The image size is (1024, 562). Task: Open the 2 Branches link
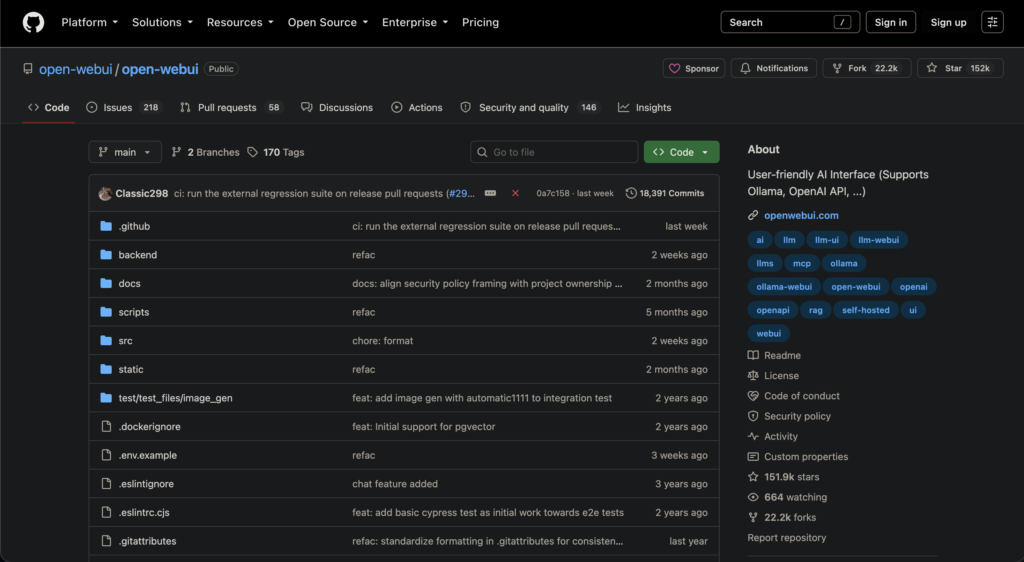tap(206, 152)
